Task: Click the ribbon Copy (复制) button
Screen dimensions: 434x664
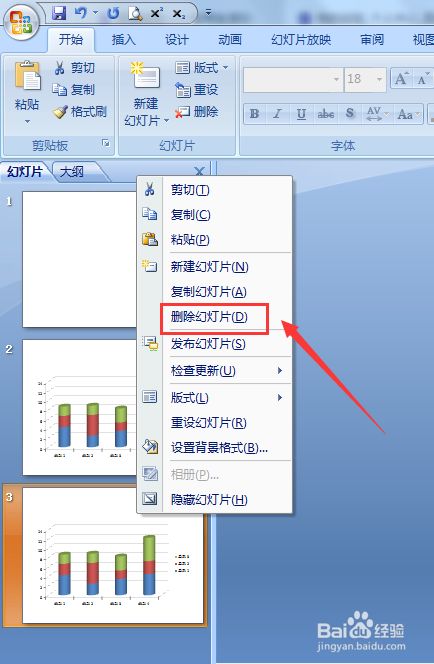Action: (74, 90)
